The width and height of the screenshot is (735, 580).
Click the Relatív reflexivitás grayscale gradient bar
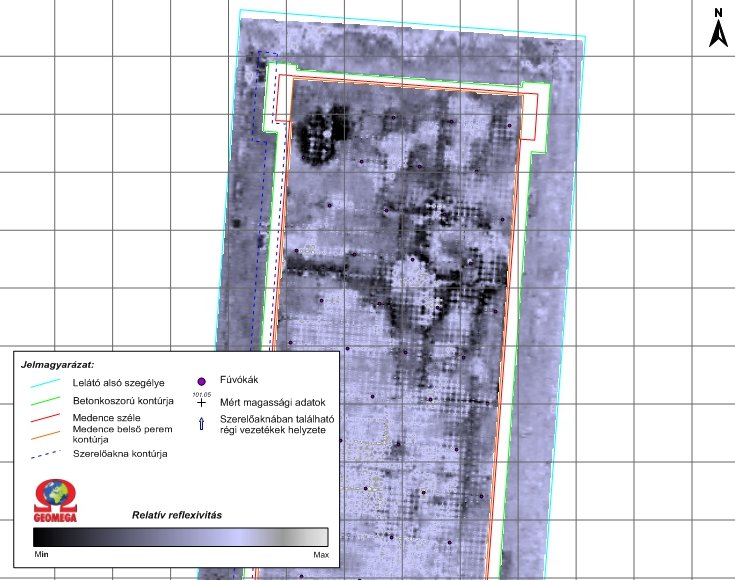point(180,537)
